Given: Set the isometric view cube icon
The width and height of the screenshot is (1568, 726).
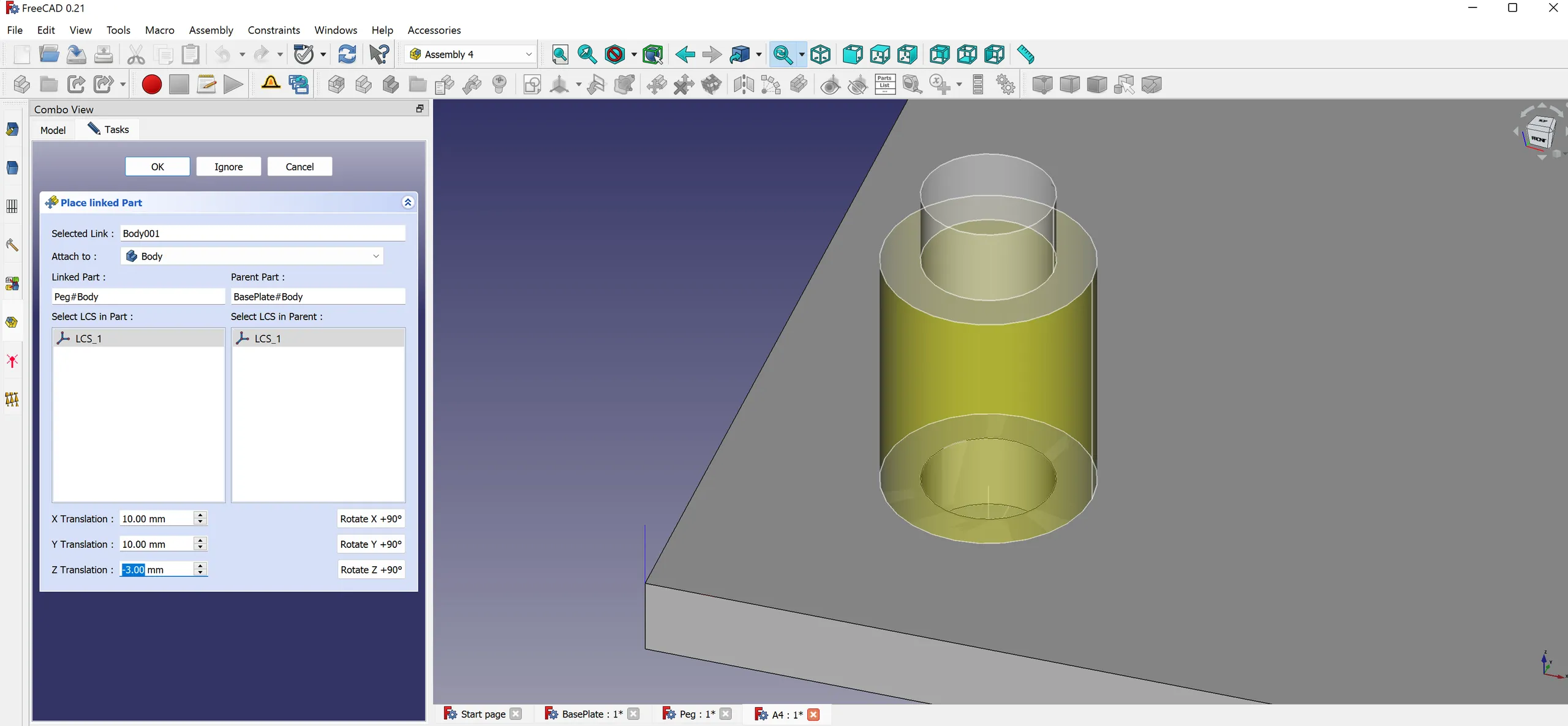Looking at the screenshot, I should point(820,54).
